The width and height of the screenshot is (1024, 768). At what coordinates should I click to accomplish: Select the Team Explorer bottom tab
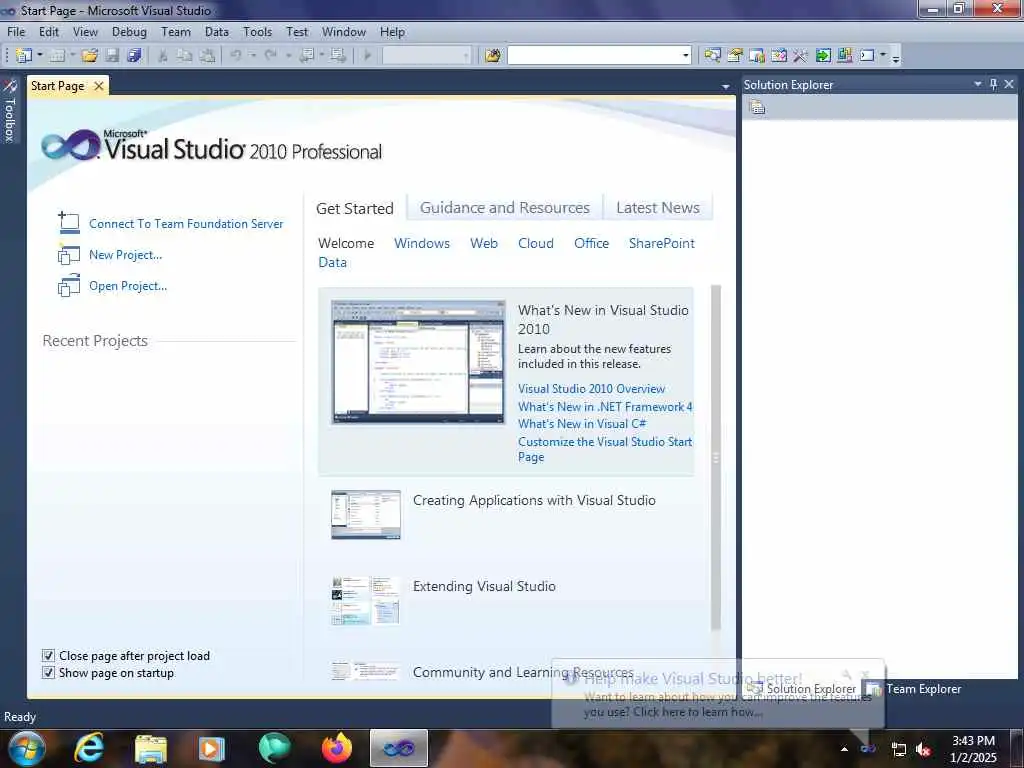click(914, 689)
